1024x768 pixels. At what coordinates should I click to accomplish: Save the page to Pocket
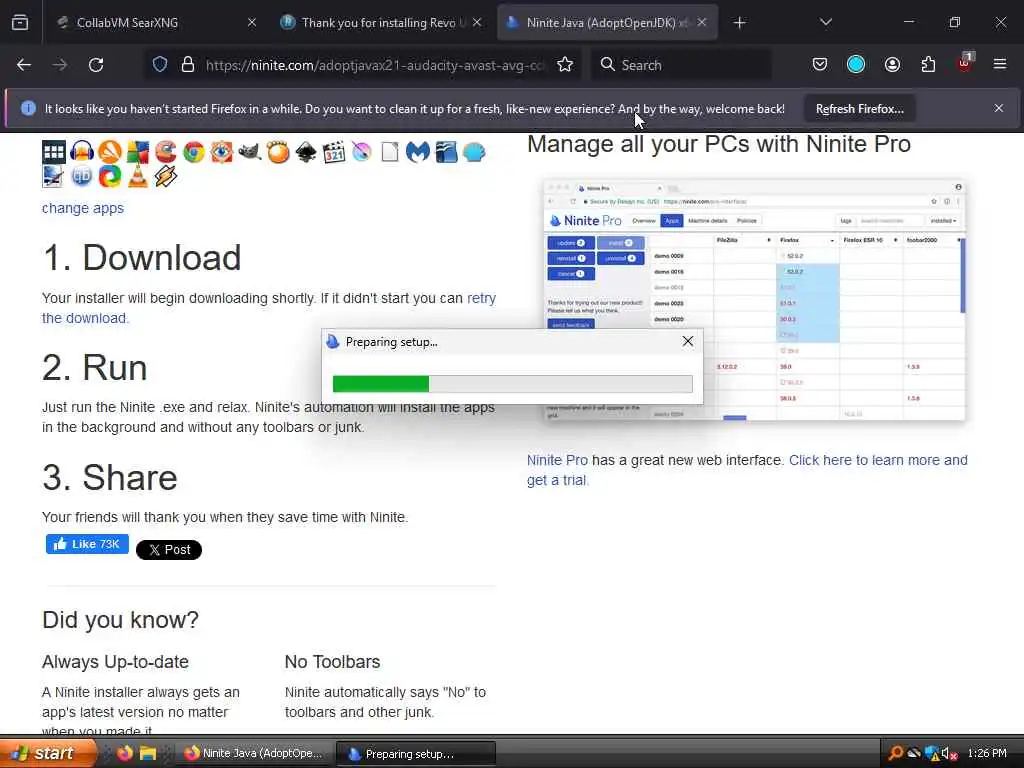tap(820, 65)
